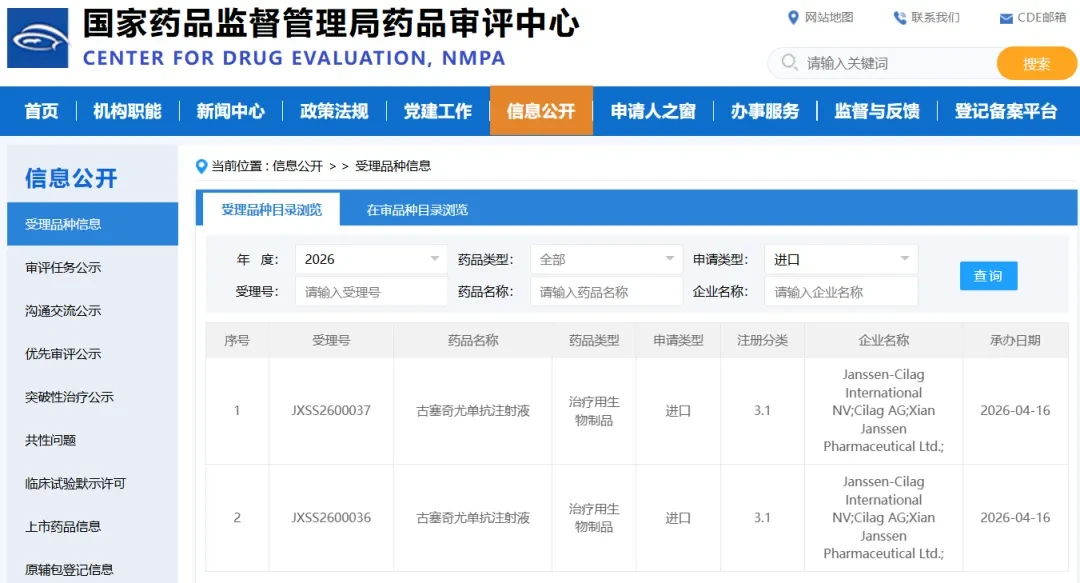Image resolution: width=1080 pixels, height=583 pixels.
Task: Open 政策法规 navigation item
Action: coord(334,111)
